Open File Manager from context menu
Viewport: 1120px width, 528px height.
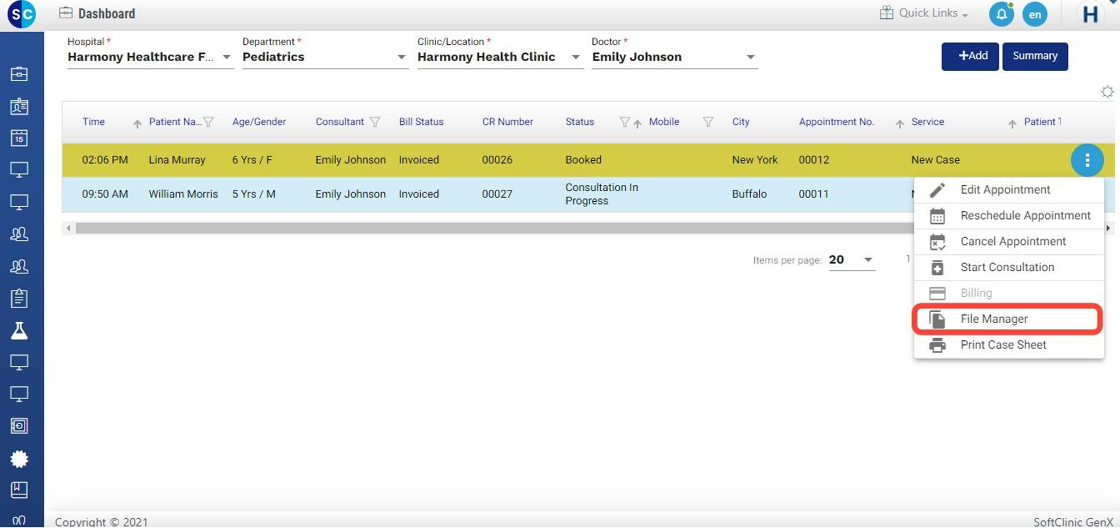[x=1009, y=319]
